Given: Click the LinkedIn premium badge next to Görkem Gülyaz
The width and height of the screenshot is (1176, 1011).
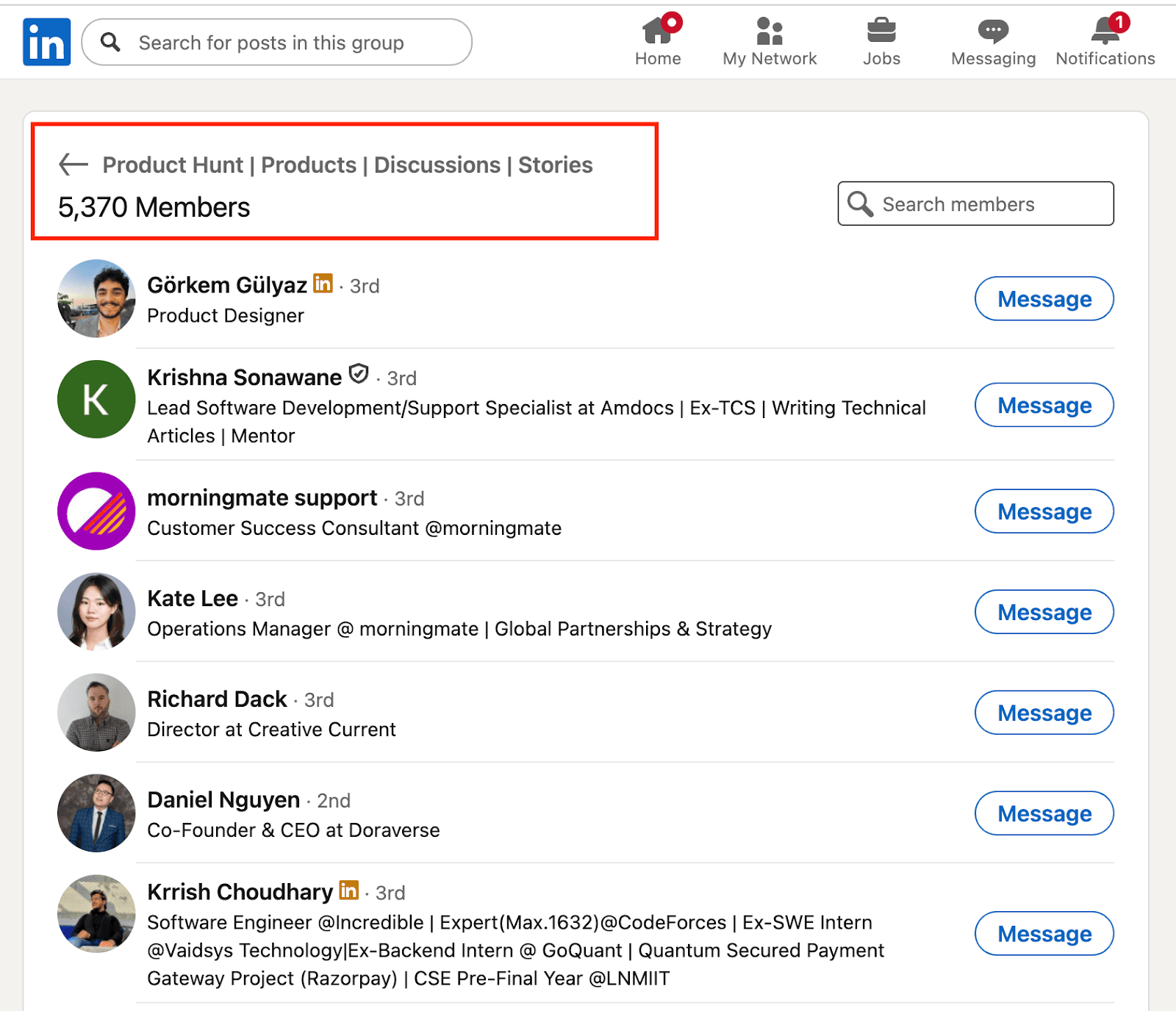Looking at the screenshot, I should pyautogui.click(x=323, y=283).
